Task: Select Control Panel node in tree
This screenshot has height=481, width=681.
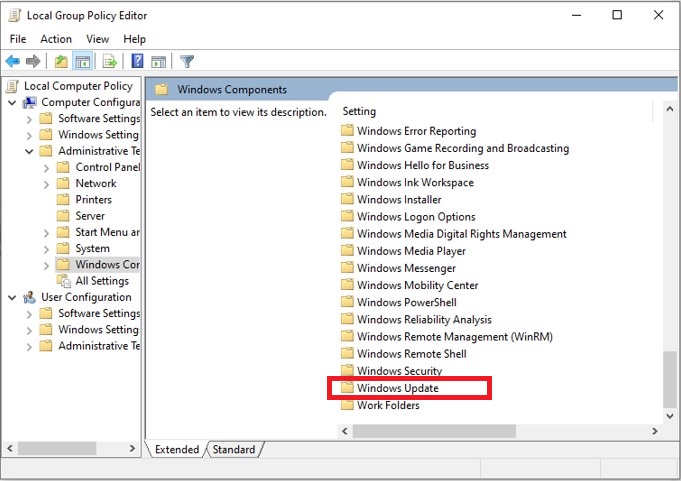Action: click(107, 167)
